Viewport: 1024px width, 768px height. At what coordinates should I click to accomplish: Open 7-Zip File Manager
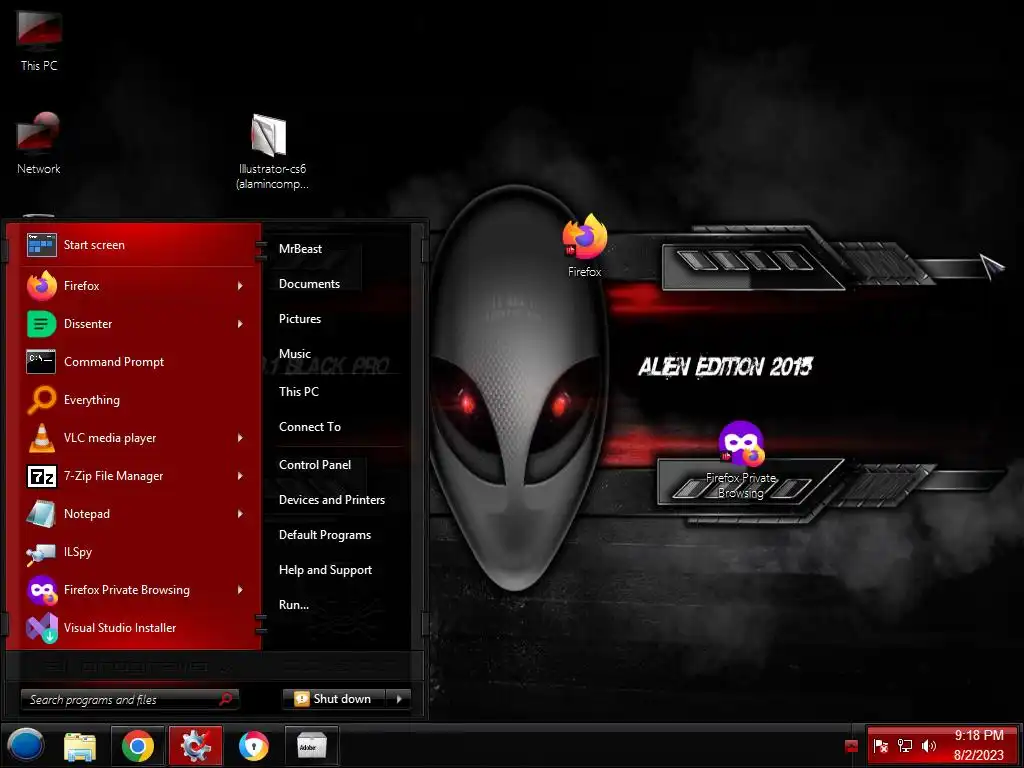136,476
